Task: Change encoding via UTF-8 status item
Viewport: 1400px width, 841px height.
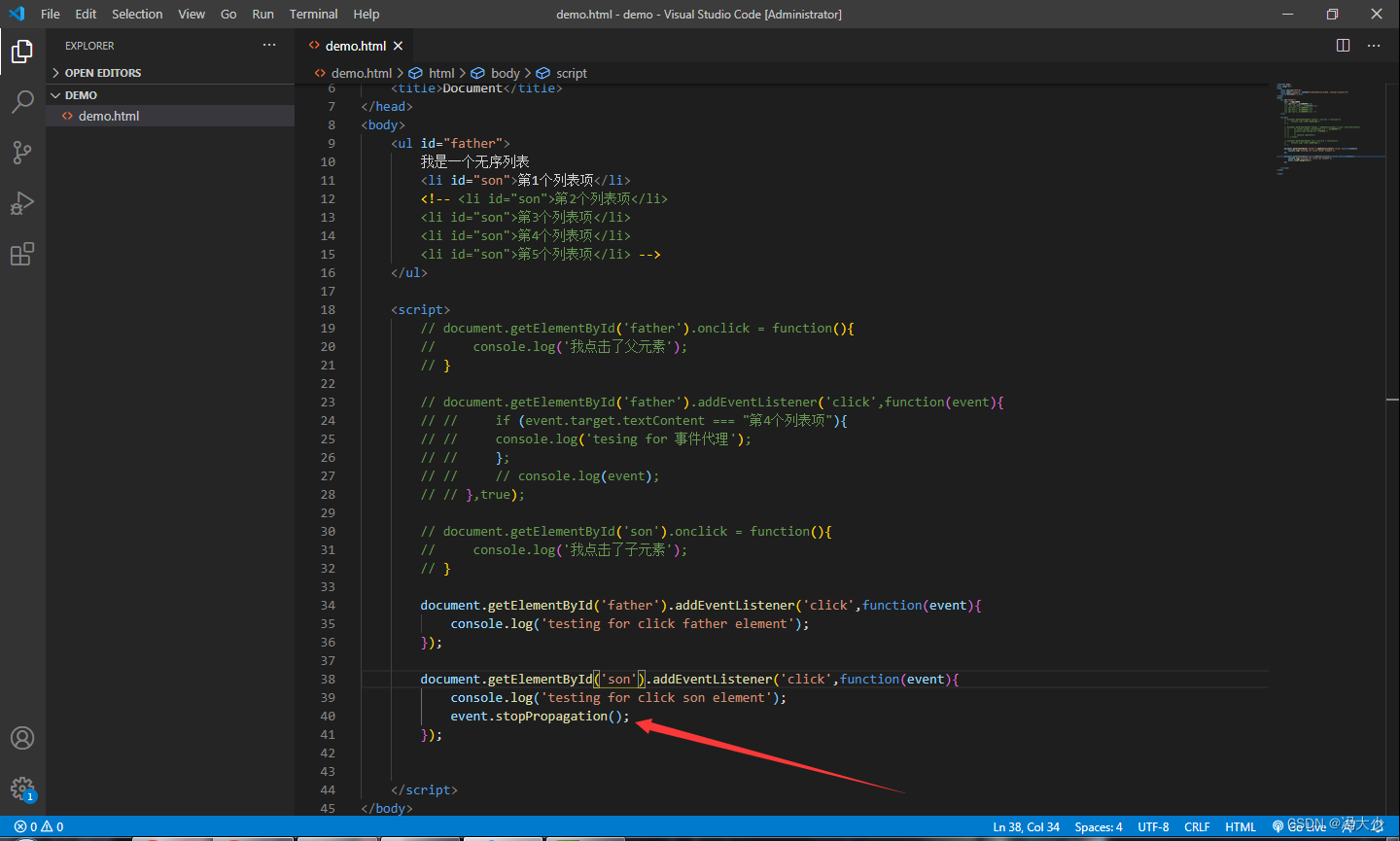Action: click(1153, 827)
